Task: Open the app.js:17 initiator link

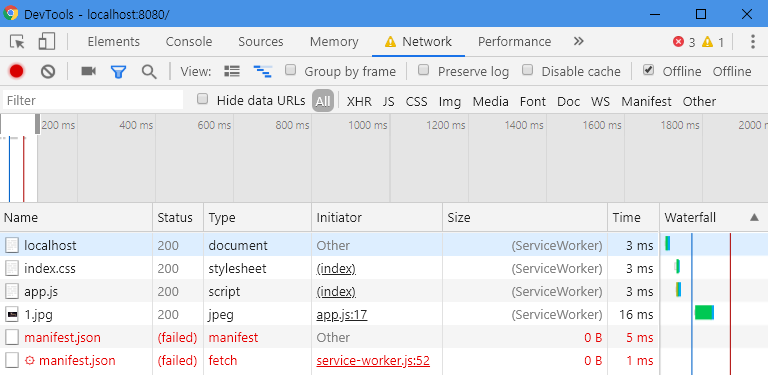Action: [342, 315]
